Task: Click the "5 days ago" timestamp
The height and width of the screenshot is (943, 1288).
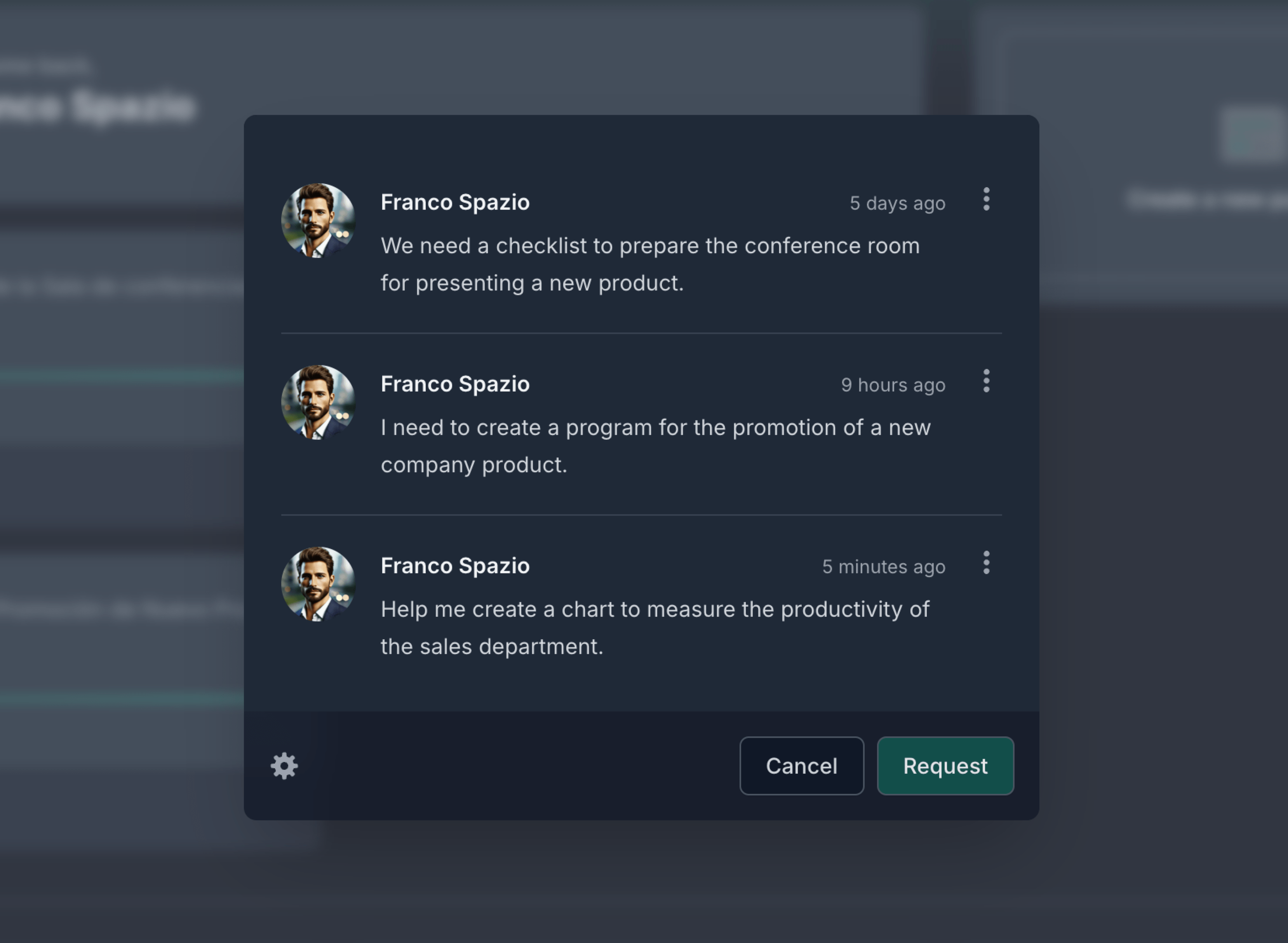Action: [897, 203]
